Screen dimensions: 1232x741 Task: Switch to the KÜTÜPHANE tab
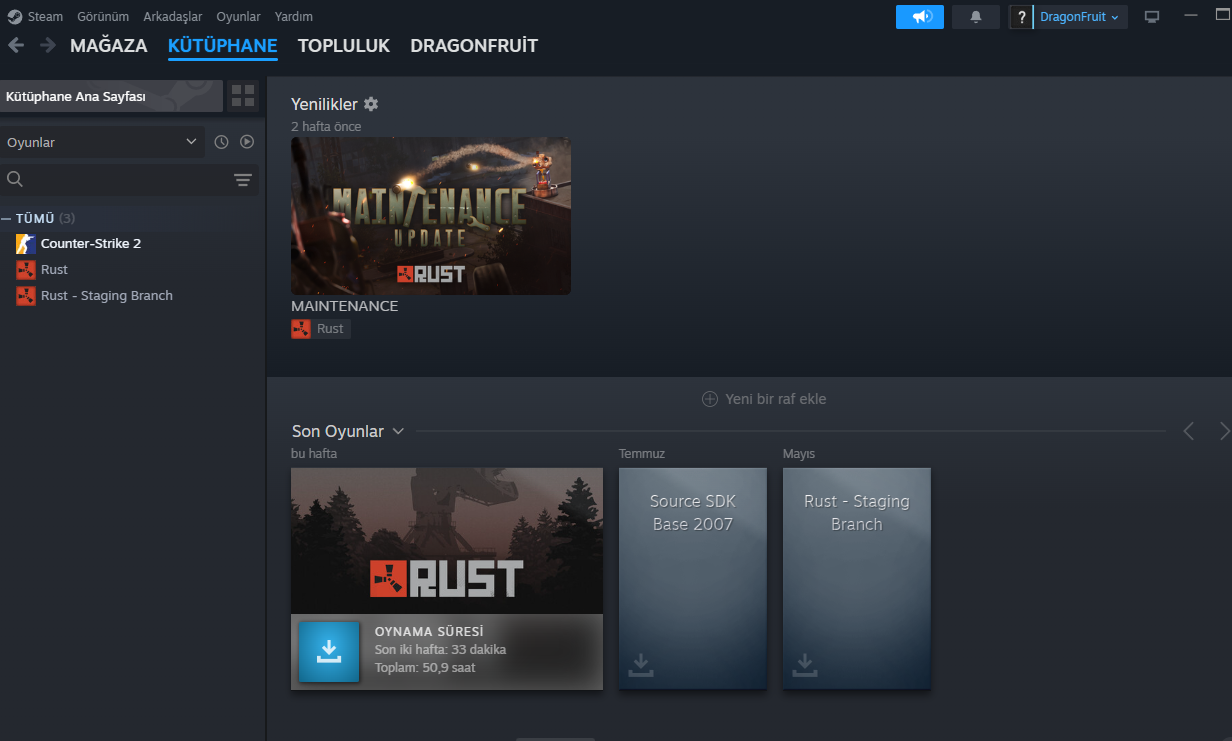pyautogui.click(x=223, y=46)
